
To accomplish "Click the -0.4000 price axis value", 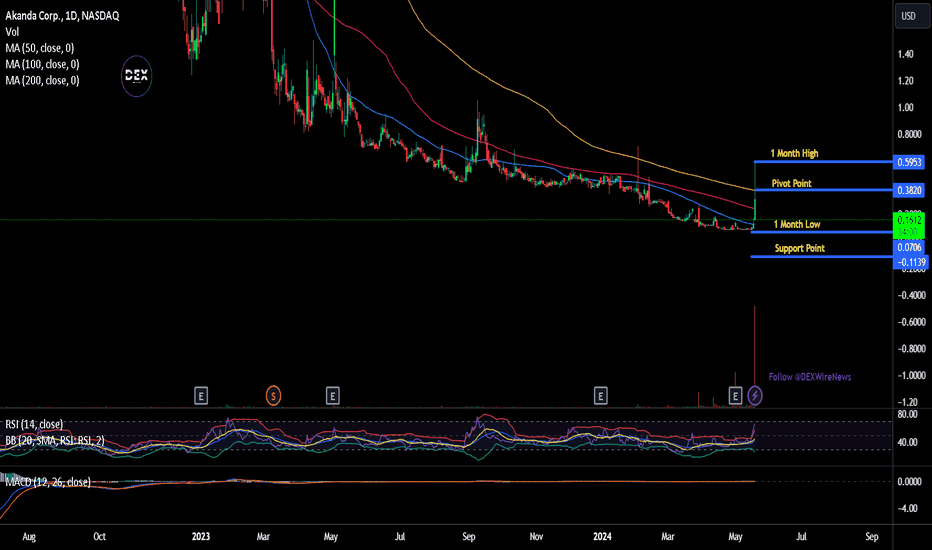I will [911, 295].
